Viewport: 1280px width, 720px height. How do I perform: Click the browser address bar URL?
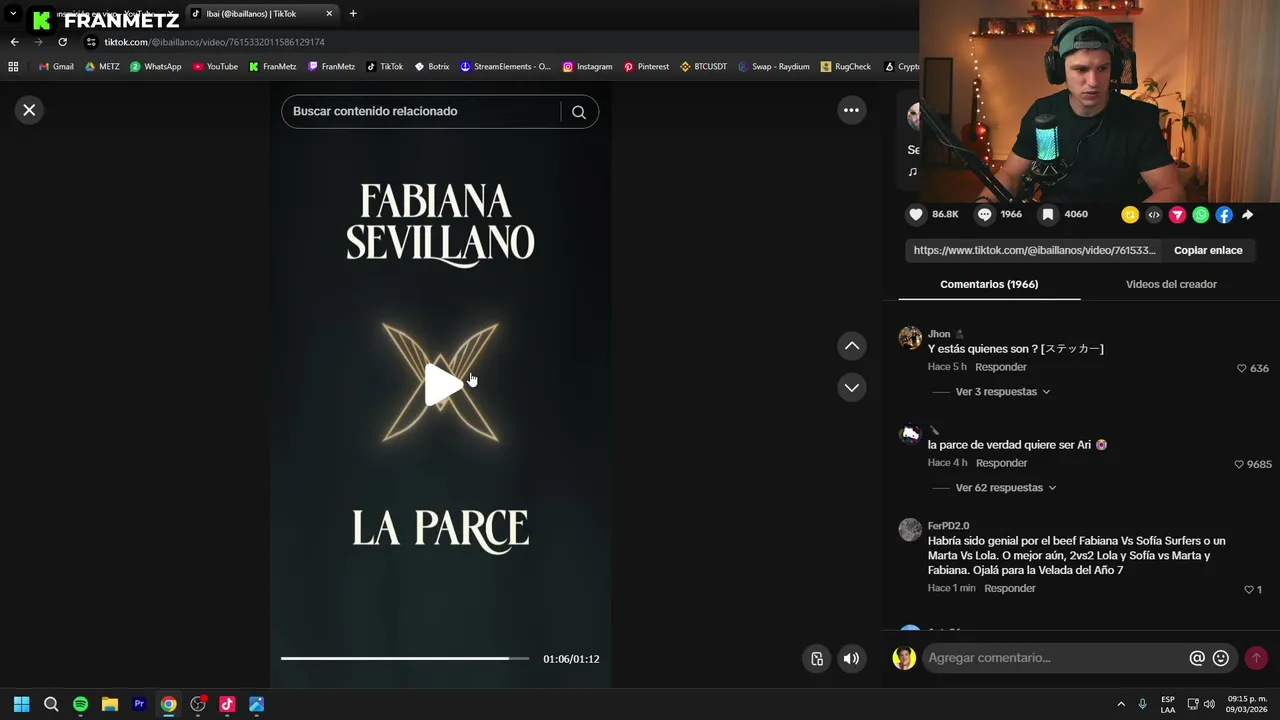click(214, 42)
